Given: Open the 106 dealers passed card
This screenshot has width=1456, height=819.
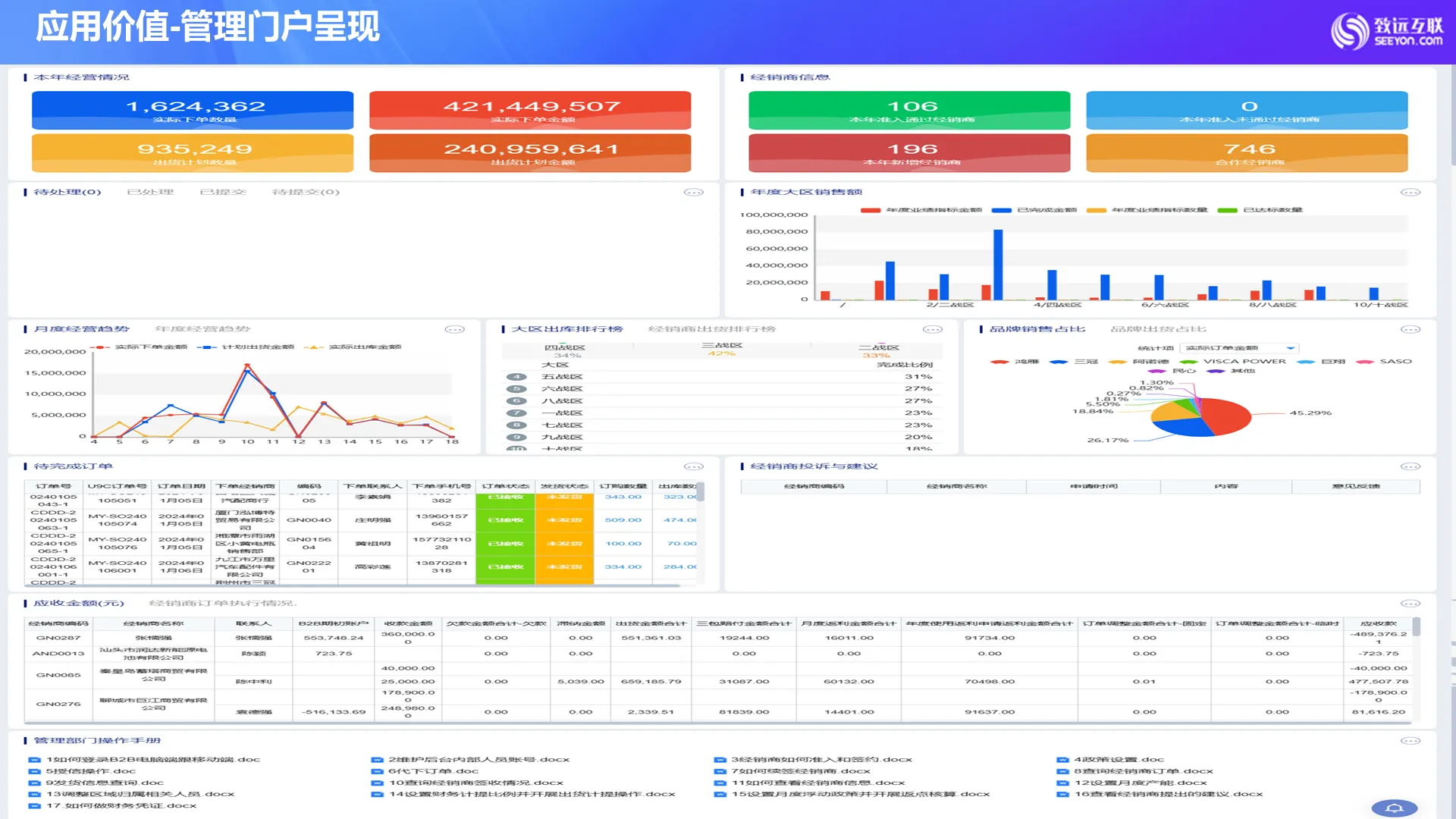Looking at the screenshot, I should point(909,111).
